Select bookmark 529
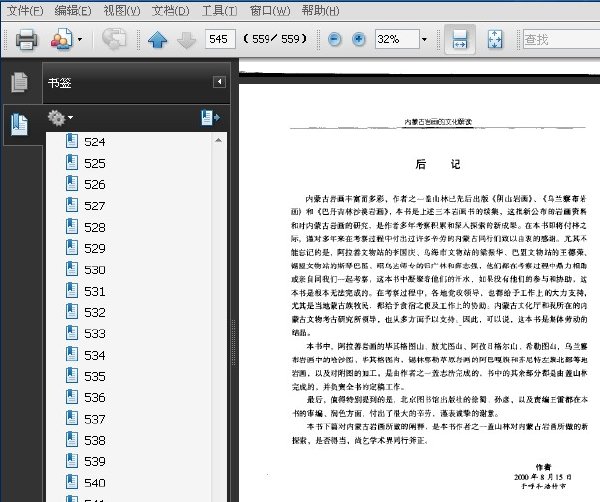Screen dimensions: 600x502 [x=95, y=248]
